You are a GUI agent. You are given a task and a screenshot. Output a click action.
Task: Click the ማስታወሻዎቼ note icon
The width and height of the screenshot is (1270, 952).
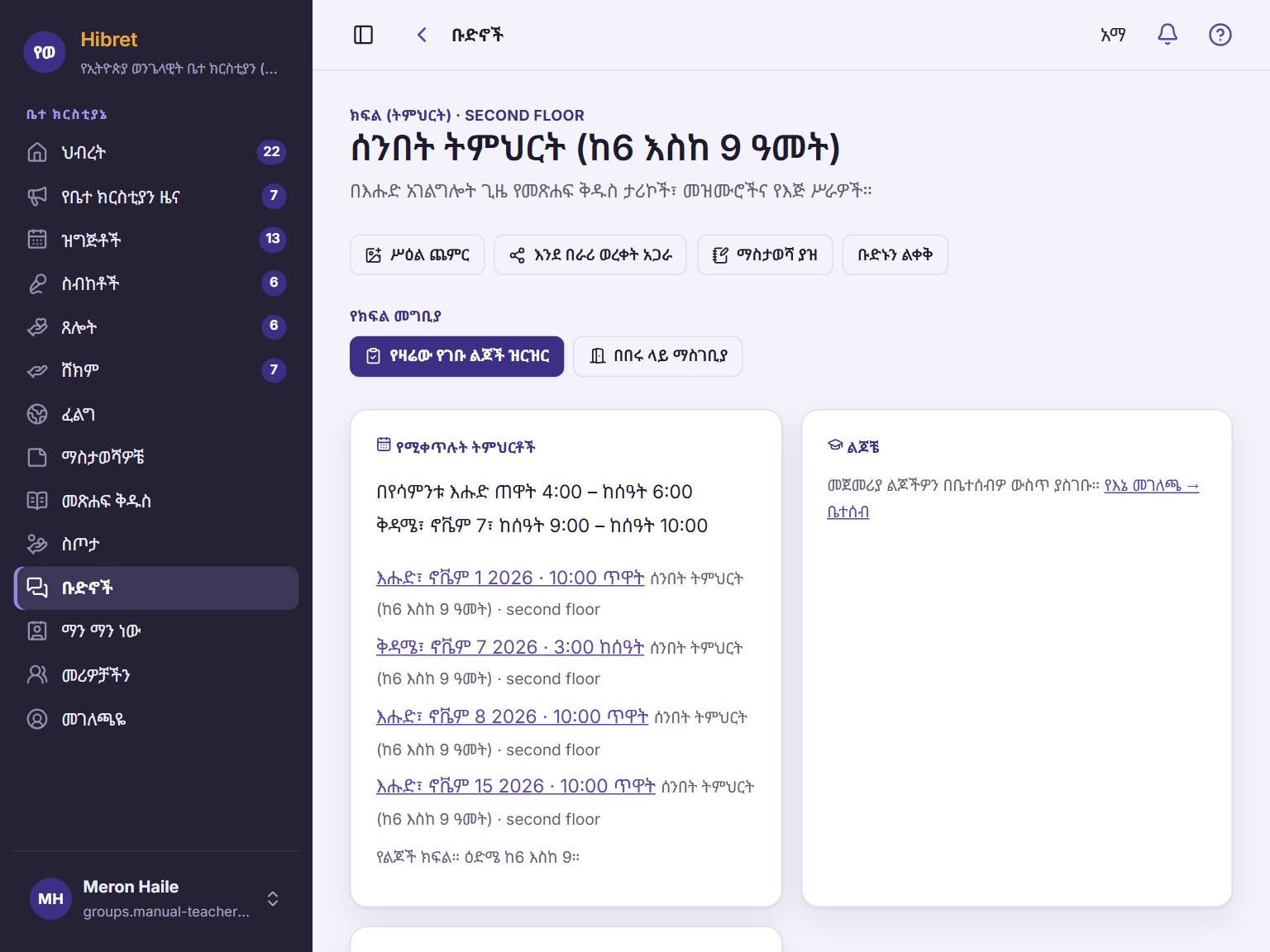[x=37, y=457]
